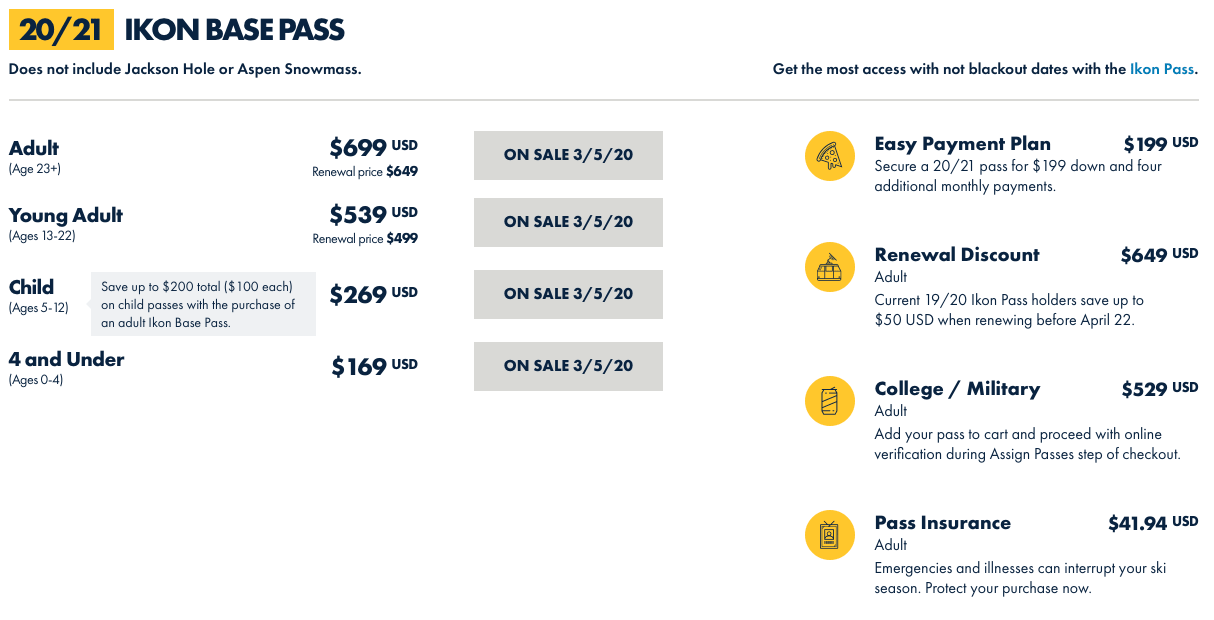Click the pizza slice Easy Payment Plan icon
Image resolution: width=1214 pixels, height=620 pixels.
(x=829, y=156)
